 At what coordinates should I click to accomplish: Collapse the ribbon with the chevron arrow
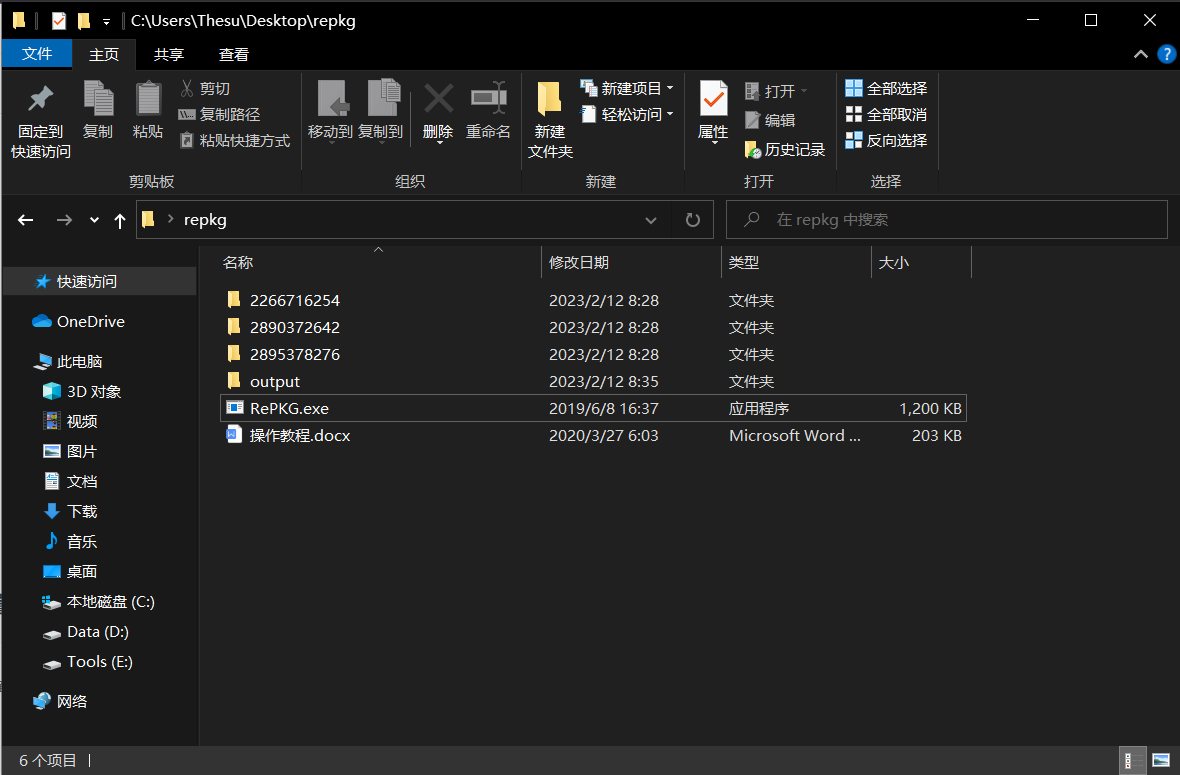[1141, 54]
